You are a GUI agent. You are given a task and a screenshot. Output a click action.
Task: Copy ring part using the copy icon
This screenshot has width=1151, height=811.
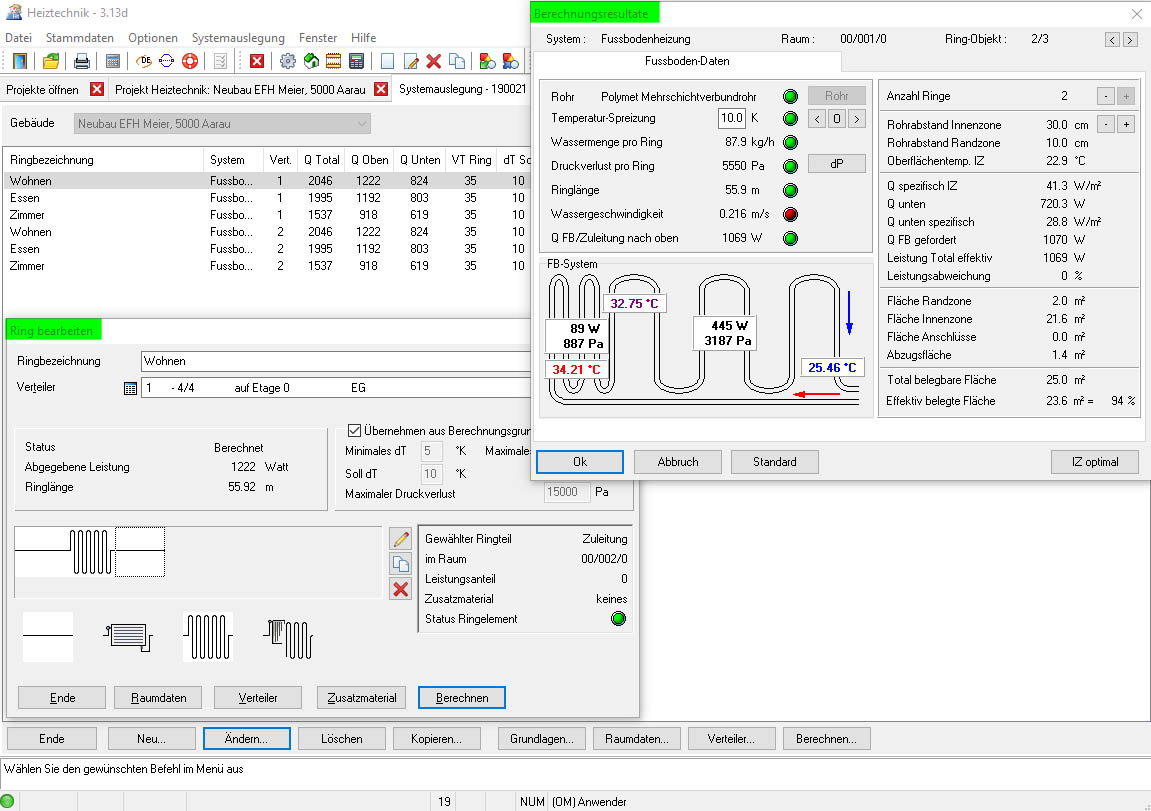click(x=401, y=564)
